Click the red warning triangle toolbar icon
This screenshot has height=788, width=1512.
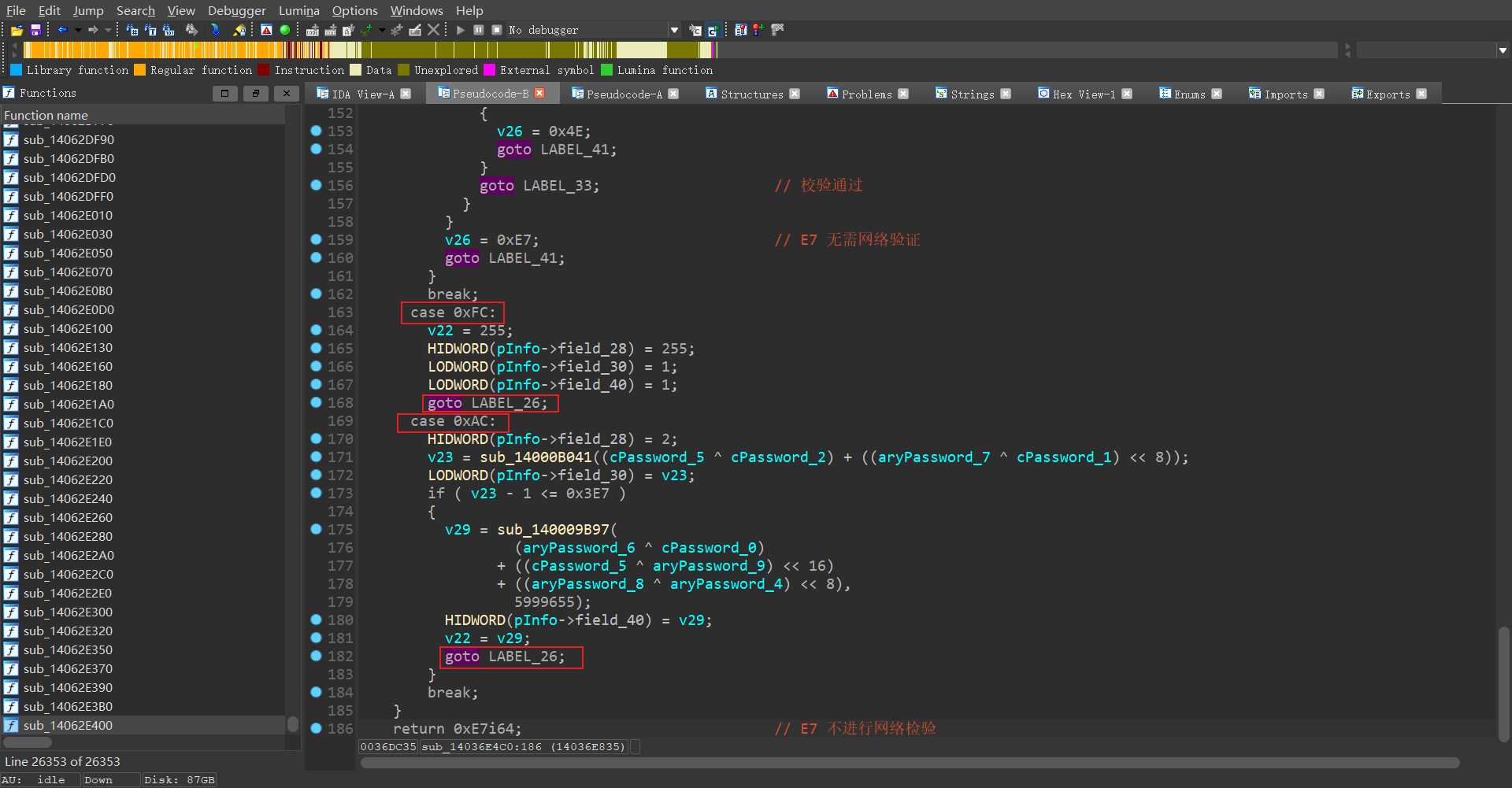[x=266, y=30]
